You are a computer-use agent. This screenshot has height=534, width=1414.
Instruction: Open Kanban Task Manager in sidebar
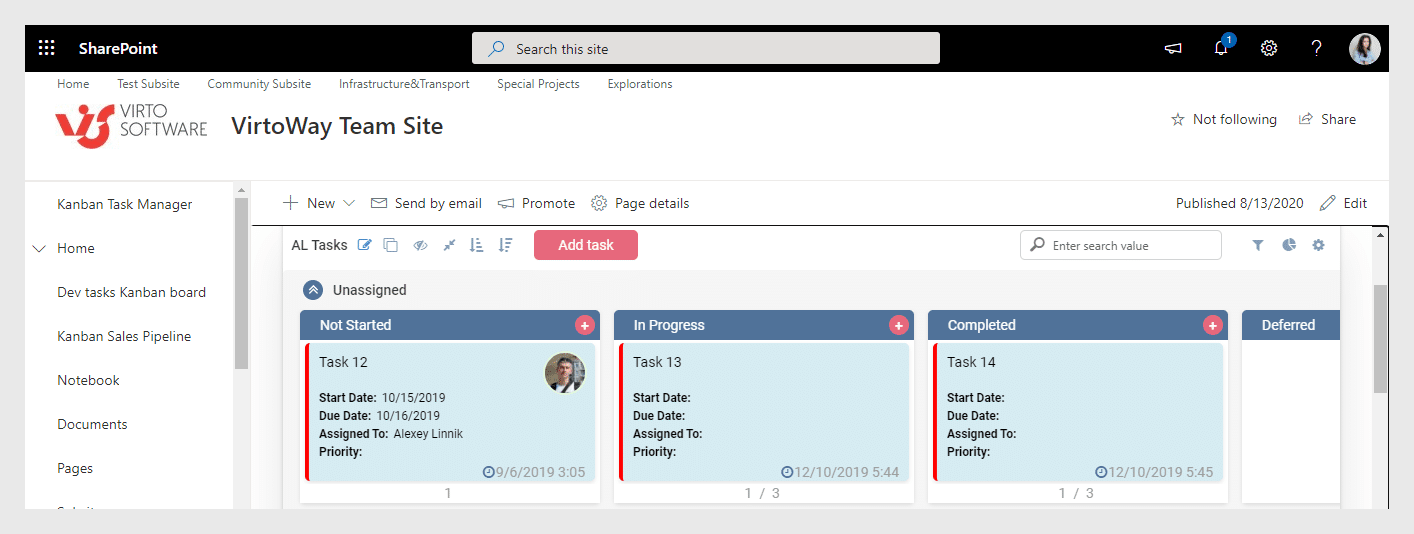pyautogui.click(x=125, y=204)
